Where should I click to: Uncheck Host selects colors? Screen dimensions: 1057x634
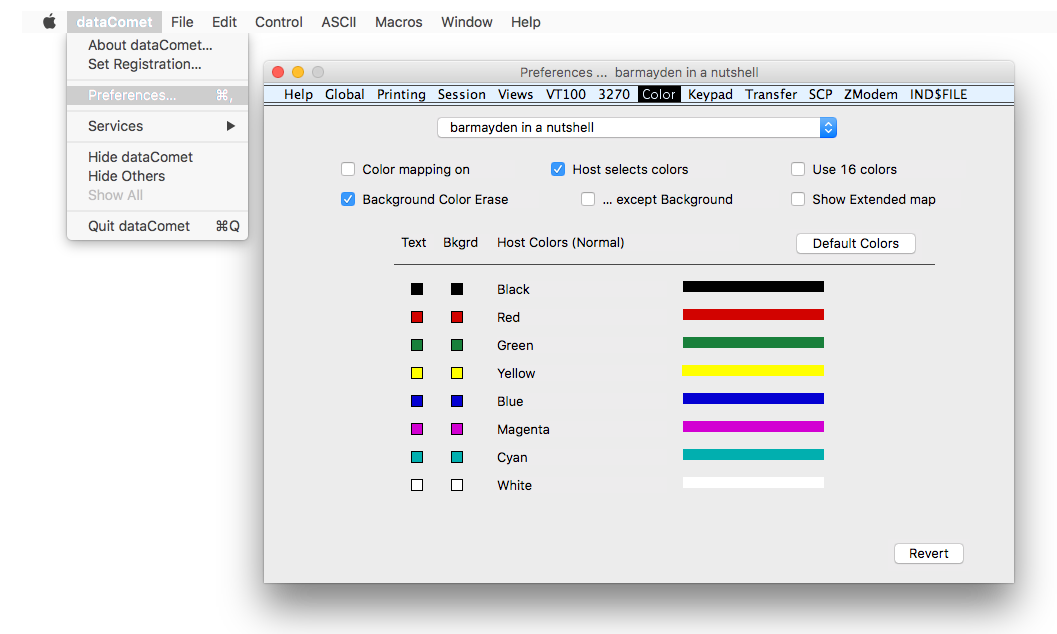pos(557,169)
